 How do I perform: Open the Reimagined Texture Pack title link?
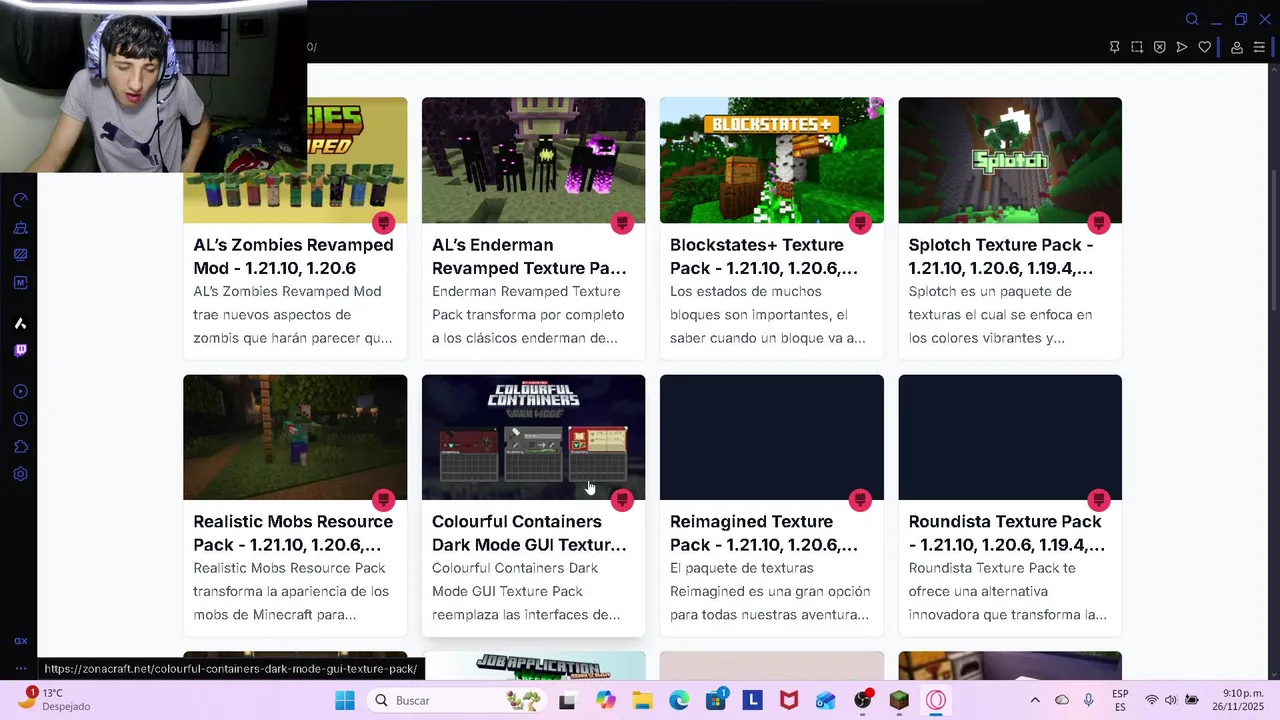(x=764, y=533)
